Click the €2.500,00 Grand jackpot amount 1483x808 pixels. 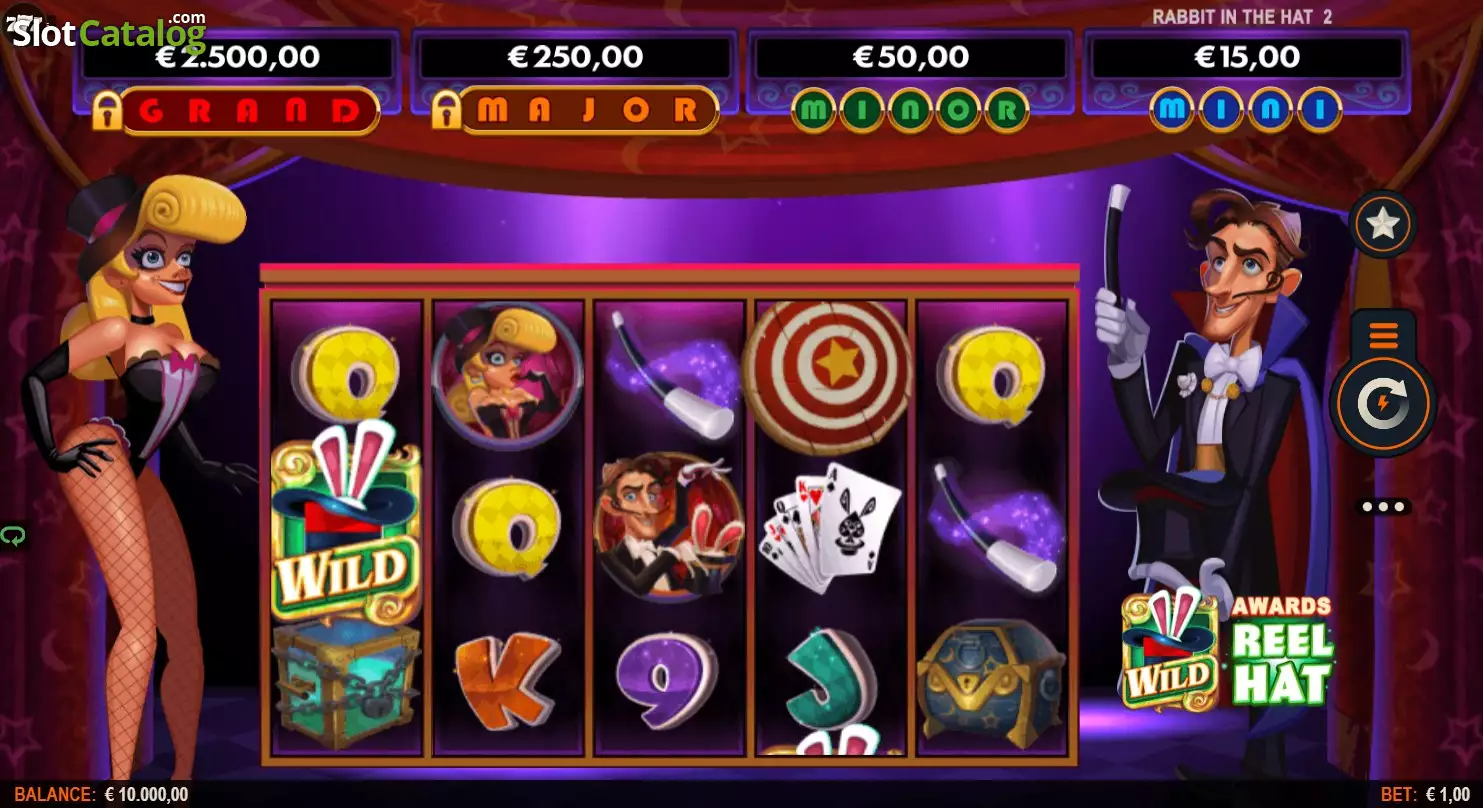coord(238,57)
